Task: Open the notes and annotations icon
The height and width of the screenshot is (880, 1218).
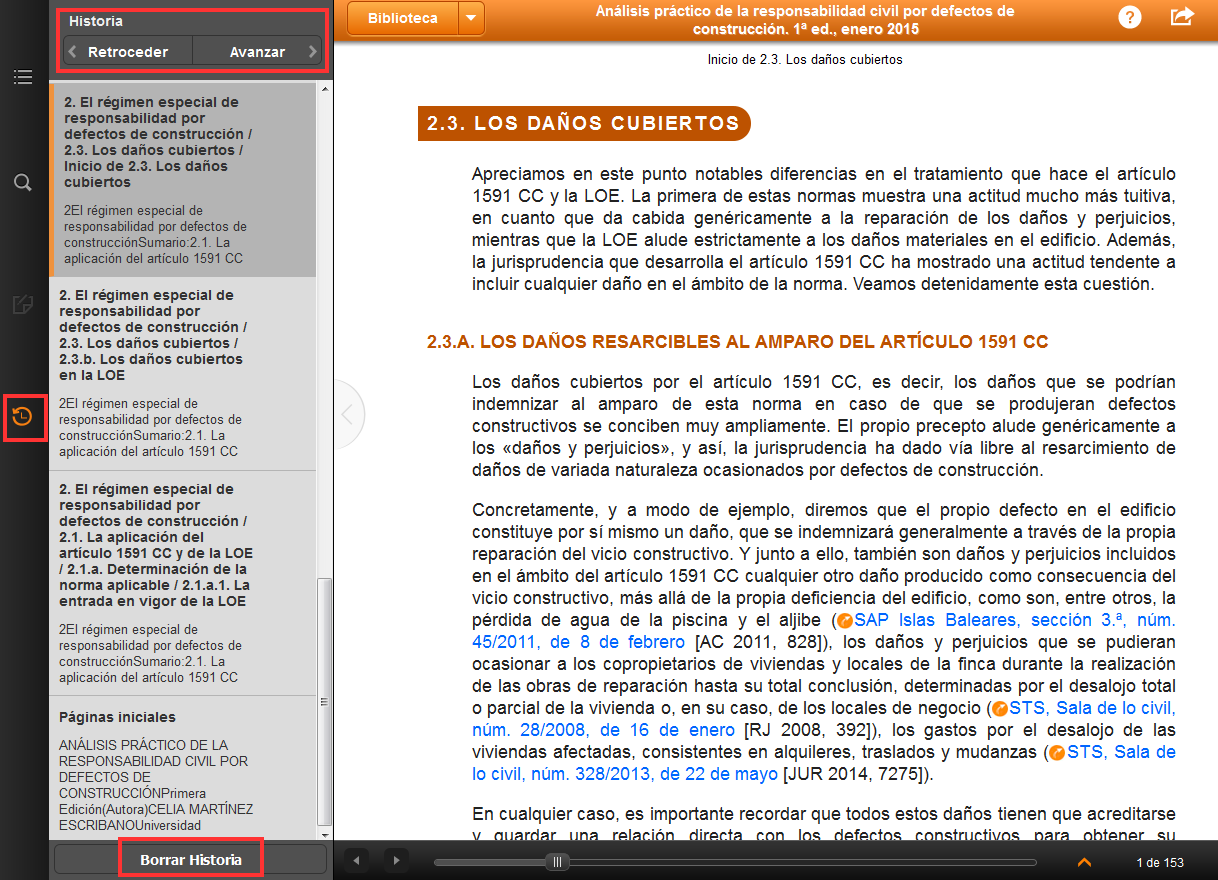Action: tap(23, 305)
